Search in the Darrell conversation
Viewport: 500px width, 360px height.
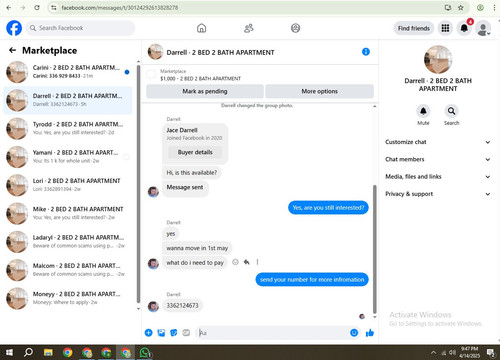point(451,111)
